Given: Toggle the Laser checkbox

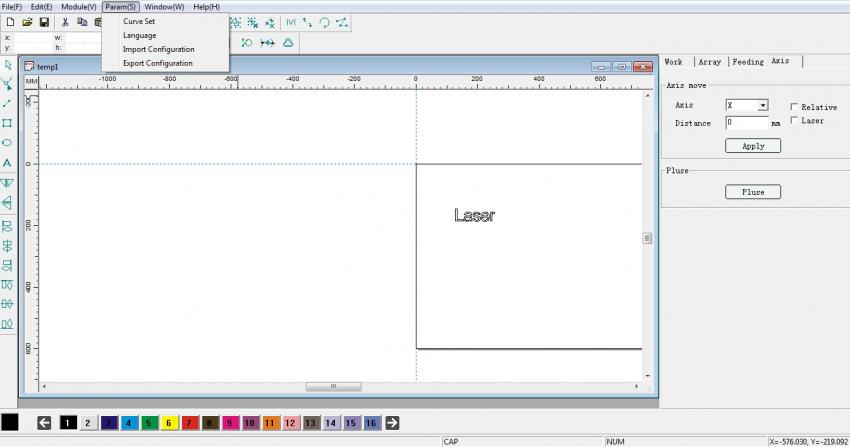Looking at the screenshot, I should pyautogui.click(x=794, y=121).
